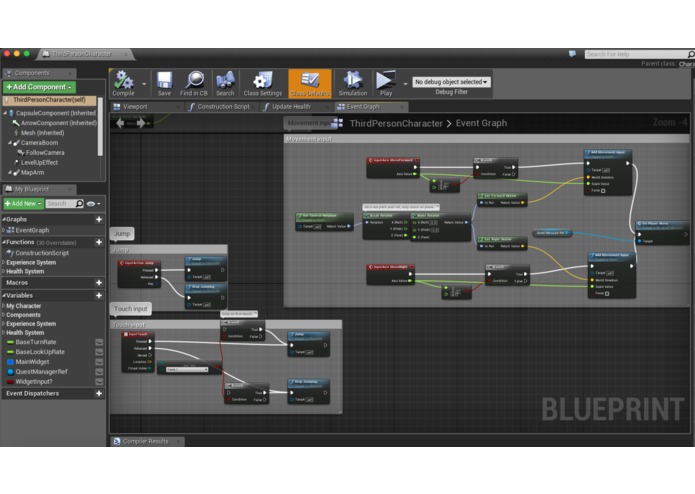Select the Event Graph tab
The image size is (695, 494).
click(x=363, y=107)
